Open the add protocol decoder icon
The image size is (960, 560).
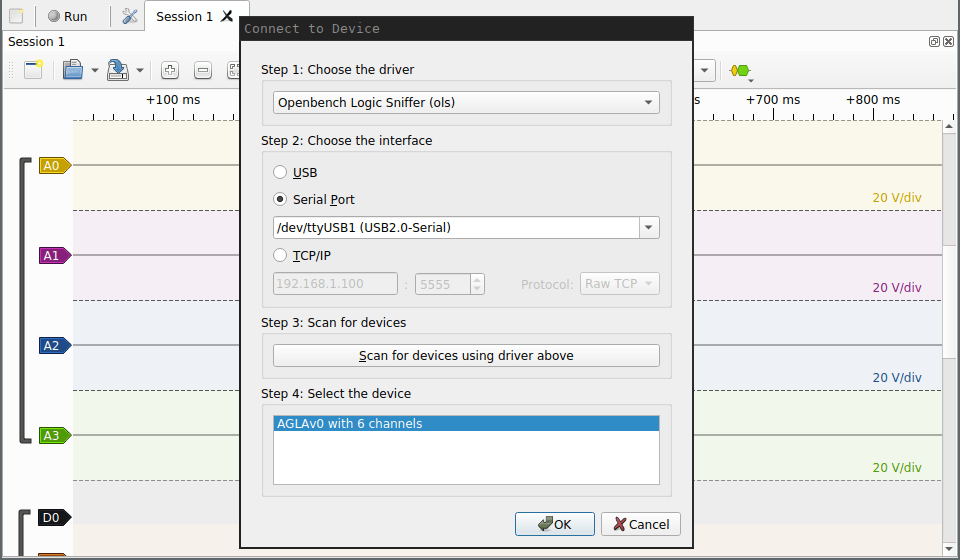740,71
